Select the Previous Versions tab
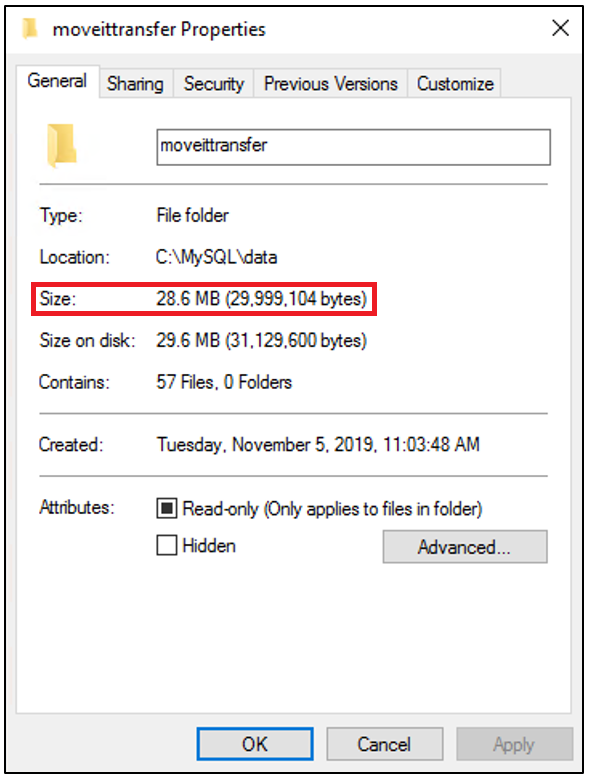 tap(331, 84)
